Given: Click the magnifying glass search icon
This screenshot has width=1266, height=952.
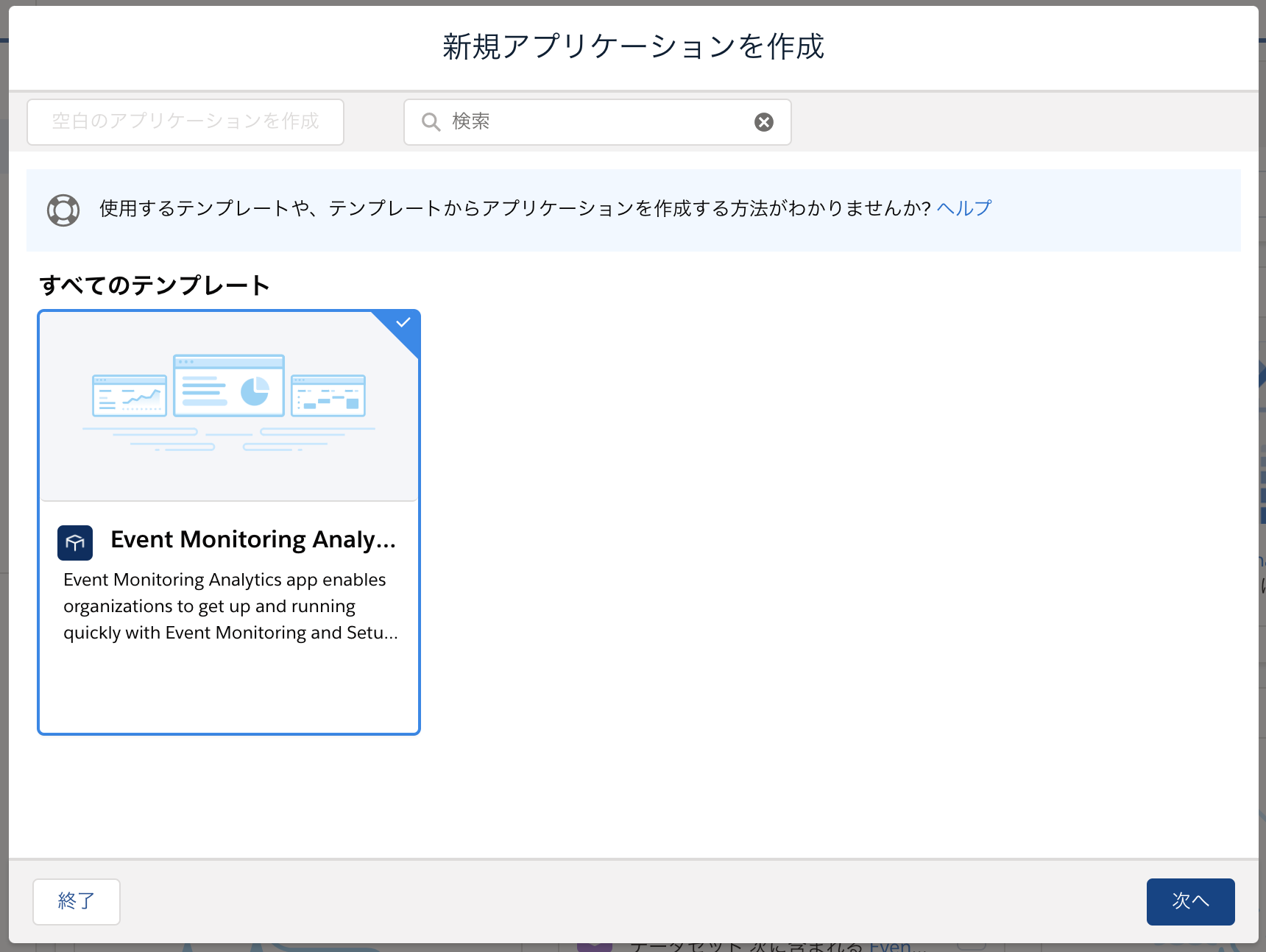Looking at the screenshot, I should pyautogui.click(x=431, y=122).
